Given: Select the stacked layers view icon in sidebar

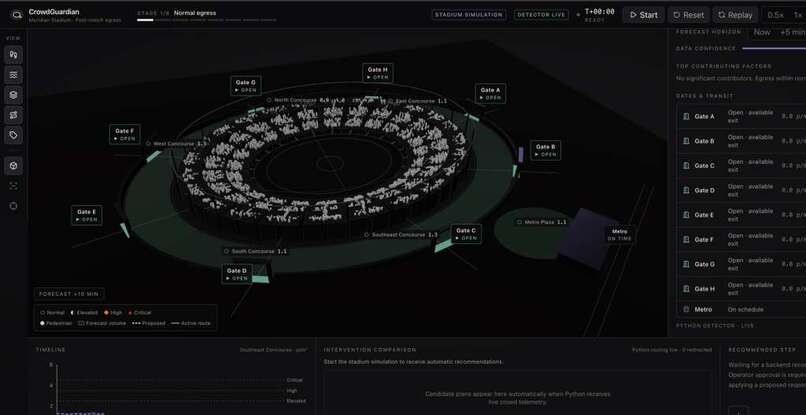Looking at the screenshot, I should tap(13, 95).
